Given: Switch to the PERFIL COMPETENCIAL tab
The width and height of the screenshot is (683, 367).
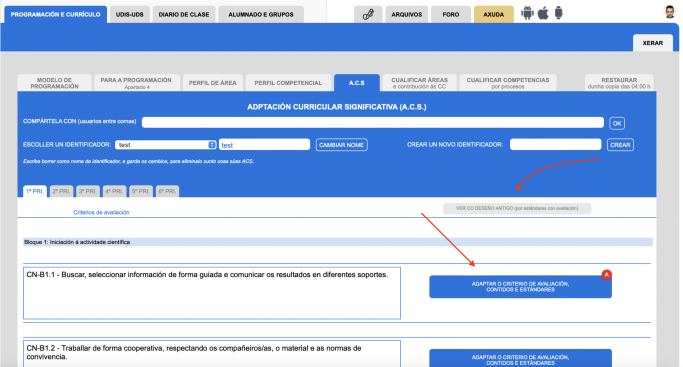Looking at the screenshot, I should (288, 83).
